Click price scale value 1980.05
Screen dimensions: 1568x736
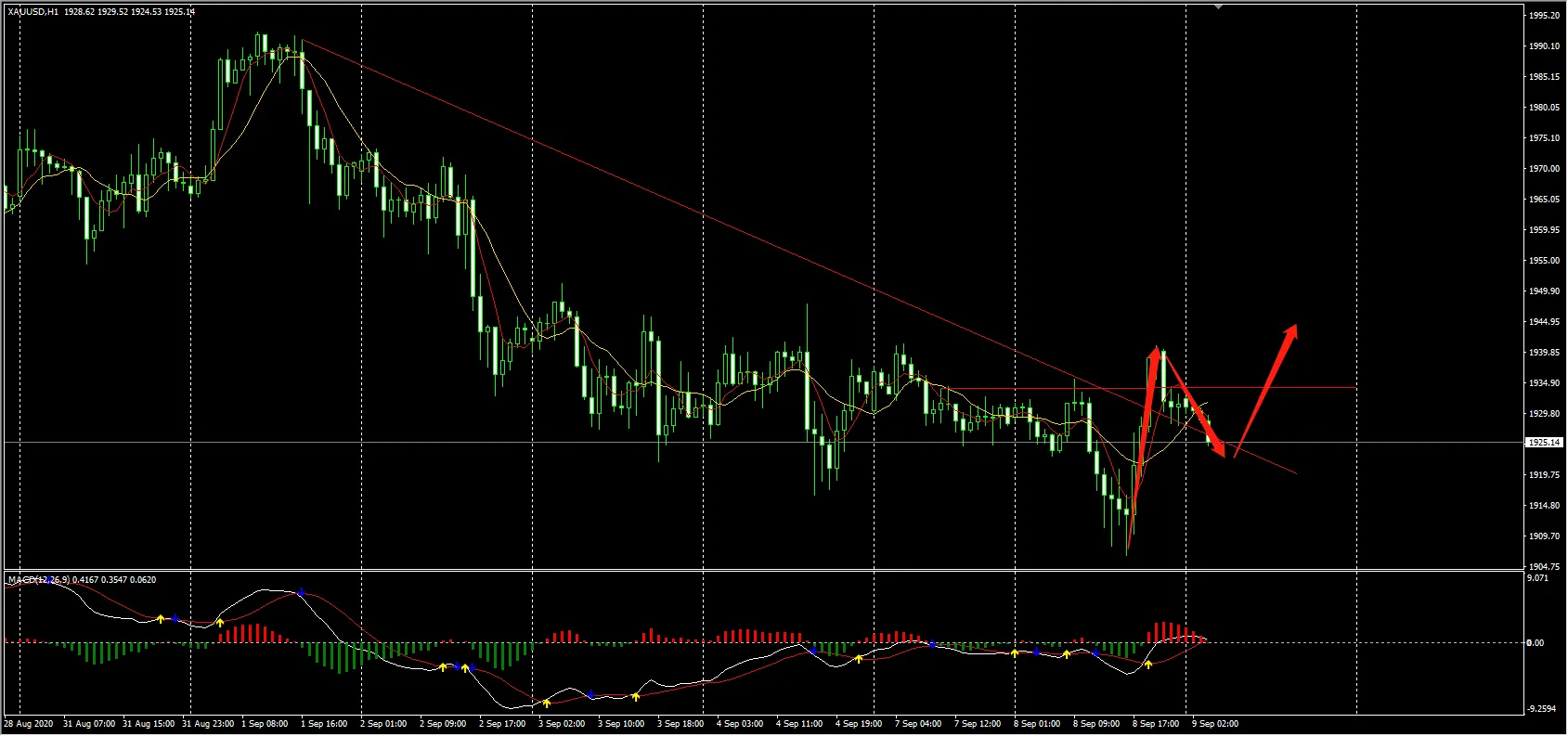click(1544, 108)
